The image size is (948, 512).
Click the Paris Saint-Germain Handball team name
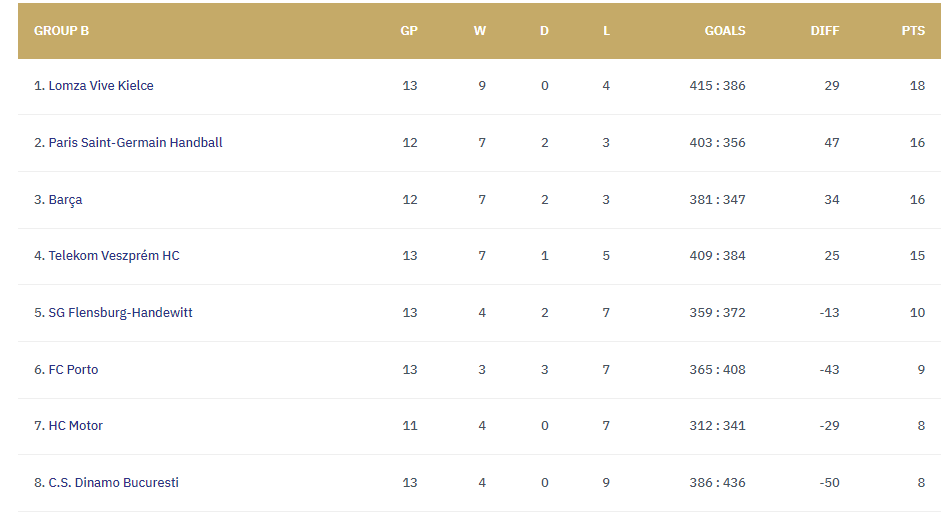[135, 143]
